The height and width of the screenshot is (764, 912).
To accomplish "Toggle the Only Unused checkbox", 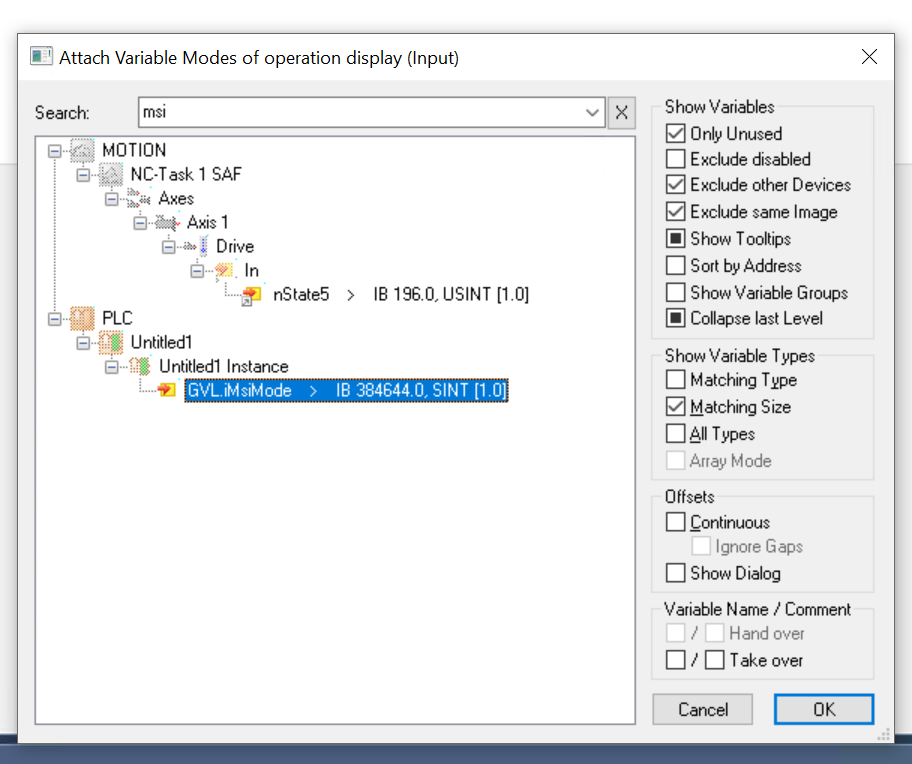I will pos(675,134).
